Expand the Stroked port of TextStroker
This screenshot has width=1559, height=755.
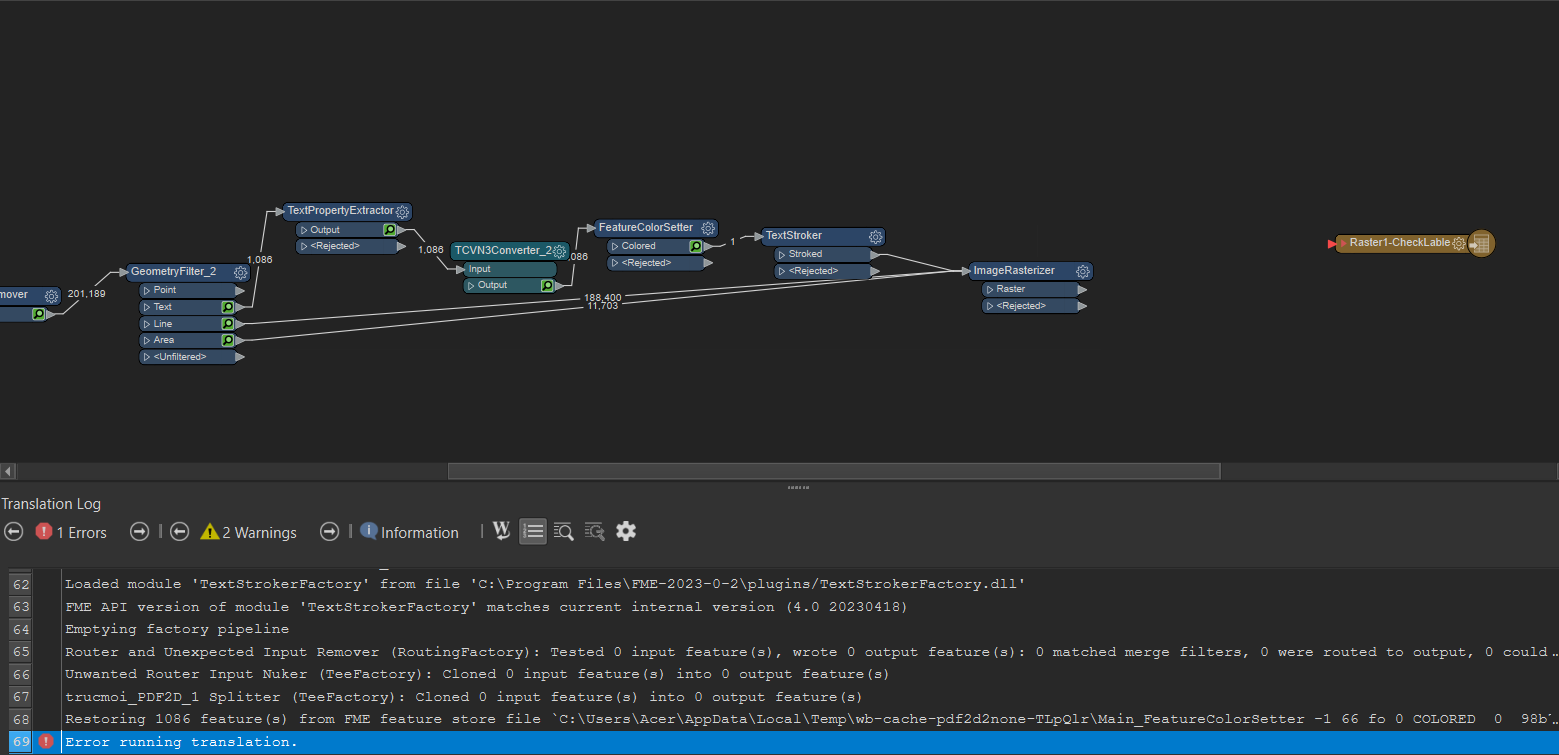coord(781,254)
